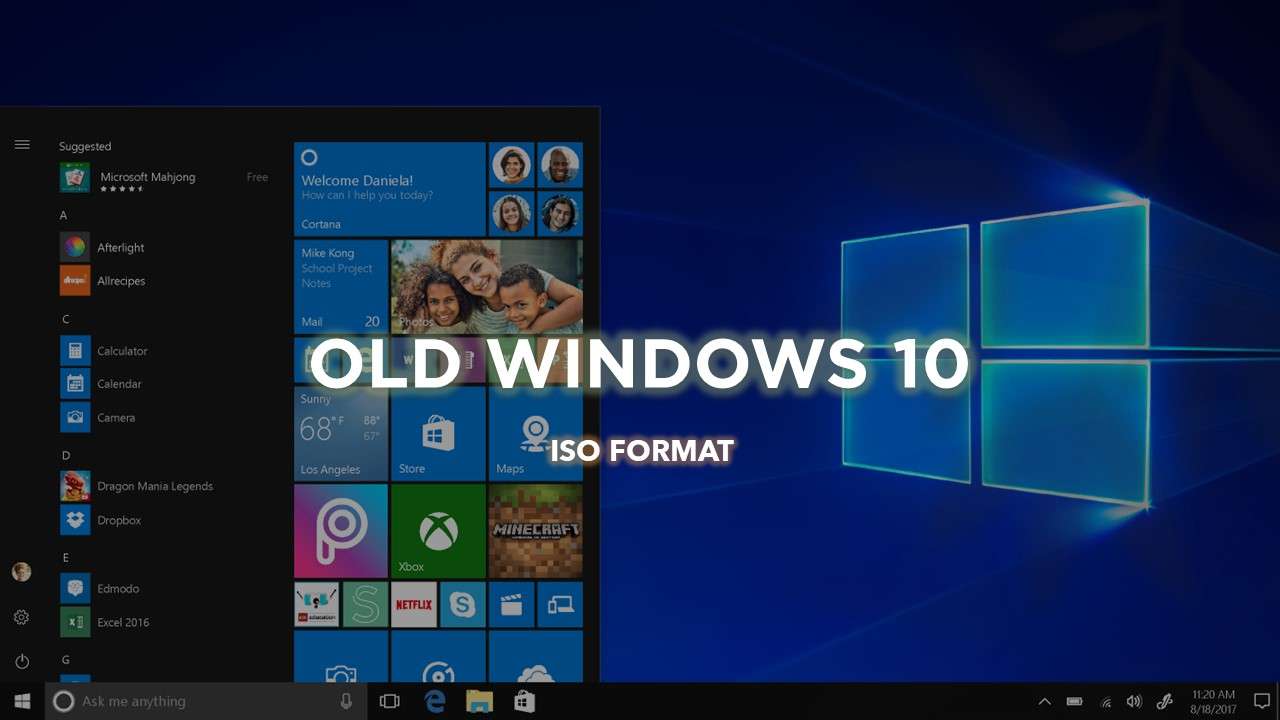
Task: Open Task View on the taskbar
Action: [390, 701]
